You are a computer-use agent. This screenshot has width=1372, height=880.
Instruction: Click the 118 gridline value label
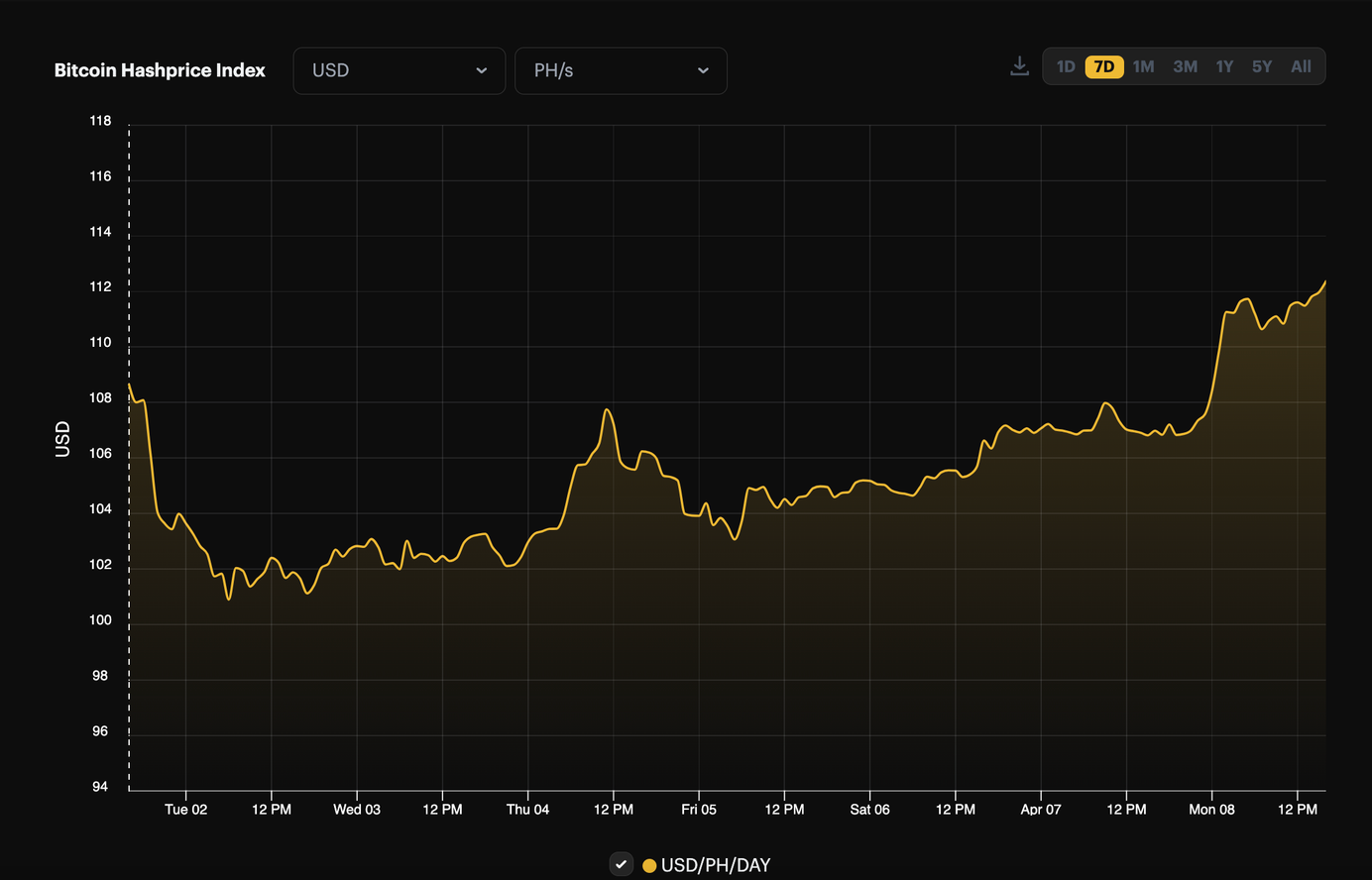pos(96,120)
